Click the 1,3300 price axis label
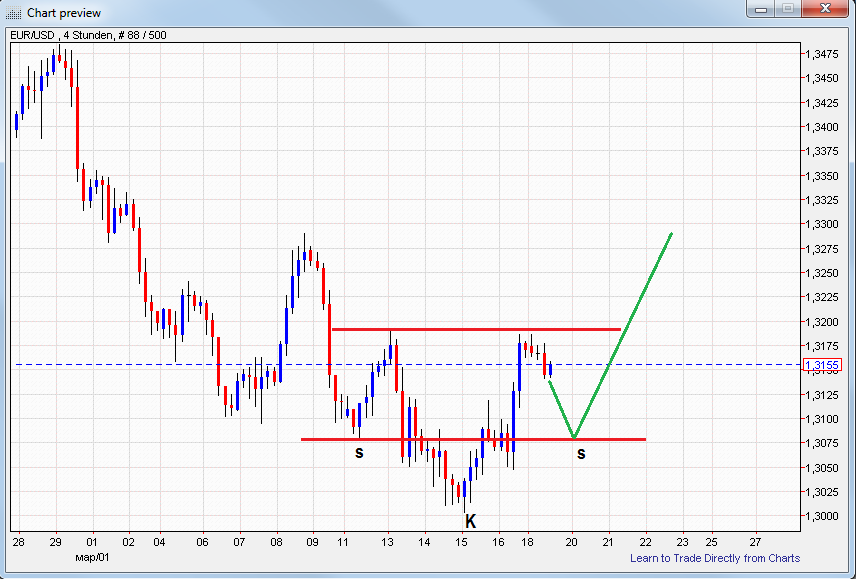Screen dimensions: 856x579 point(823,224)
